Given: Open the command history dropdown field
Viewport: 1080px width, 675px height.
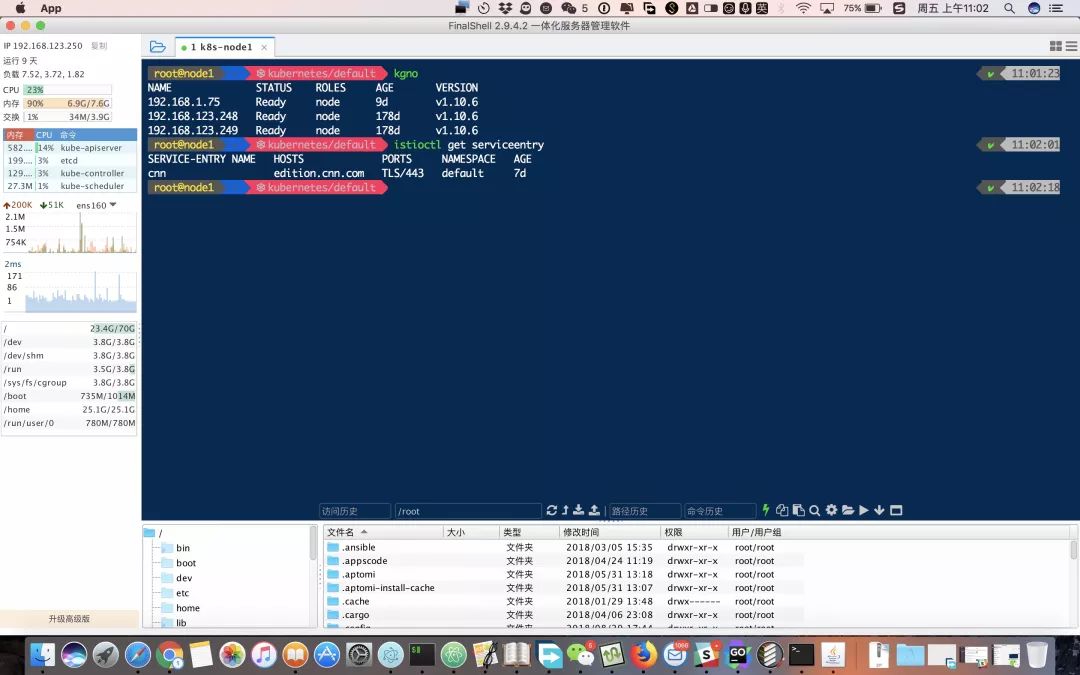Looking at the screenshot, I should (720, 511).
